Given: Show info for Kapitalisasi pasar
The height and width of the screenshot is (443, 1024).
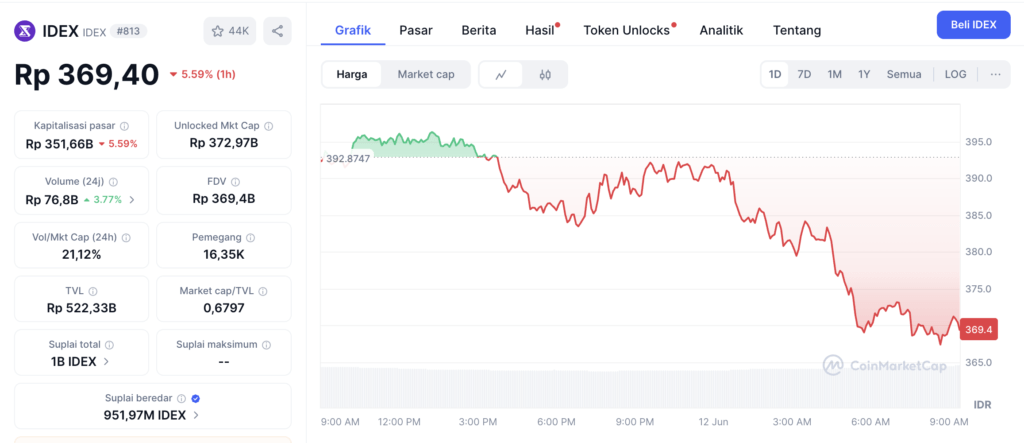Looking at the screenshot, I should [124, 126].
